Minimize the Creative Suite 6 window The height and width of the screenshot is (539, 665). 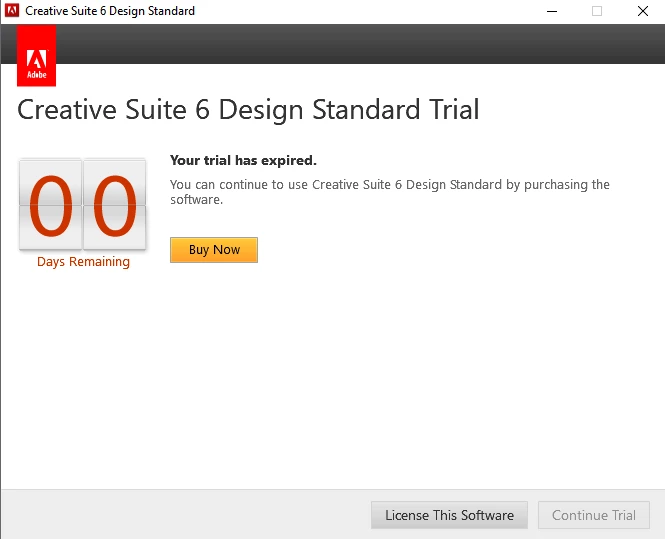(552, 11)
